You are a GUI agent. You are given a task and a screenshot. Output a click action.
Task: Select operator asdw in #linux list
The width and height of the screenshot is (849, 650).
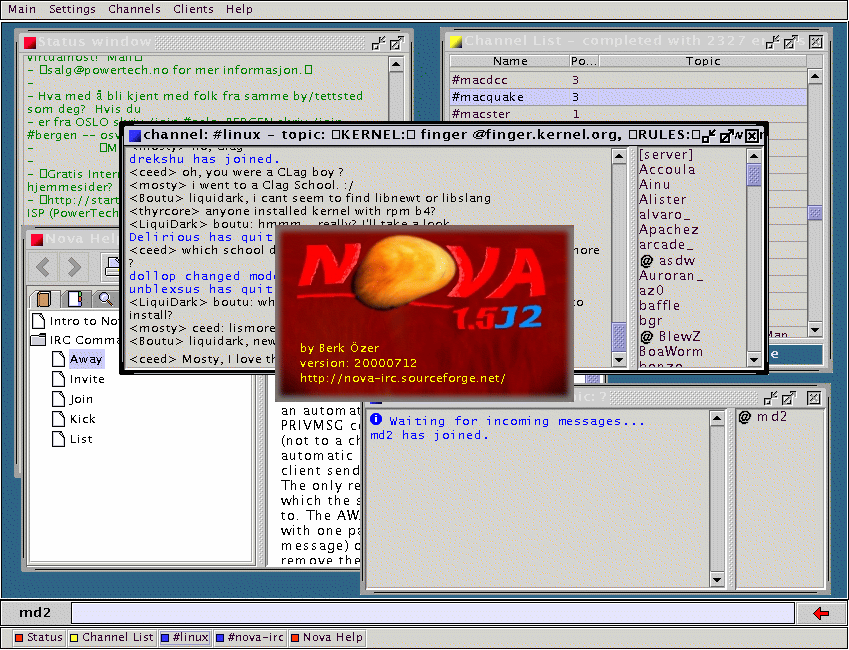point(668,261)
